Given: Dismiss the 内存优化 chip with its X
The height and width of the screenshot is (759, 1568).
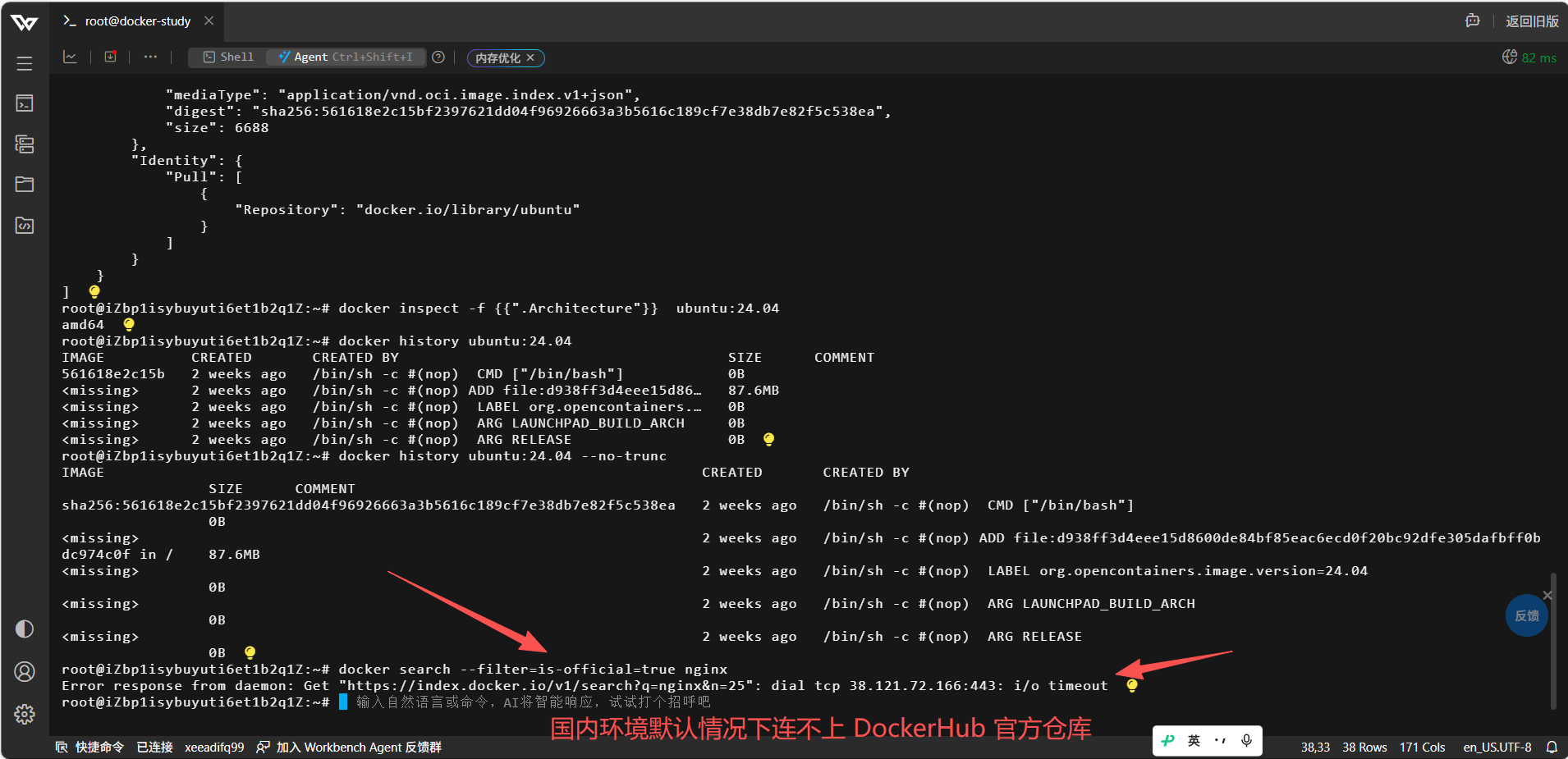Looking at the screenshot, I should click(x=530, y=57).
